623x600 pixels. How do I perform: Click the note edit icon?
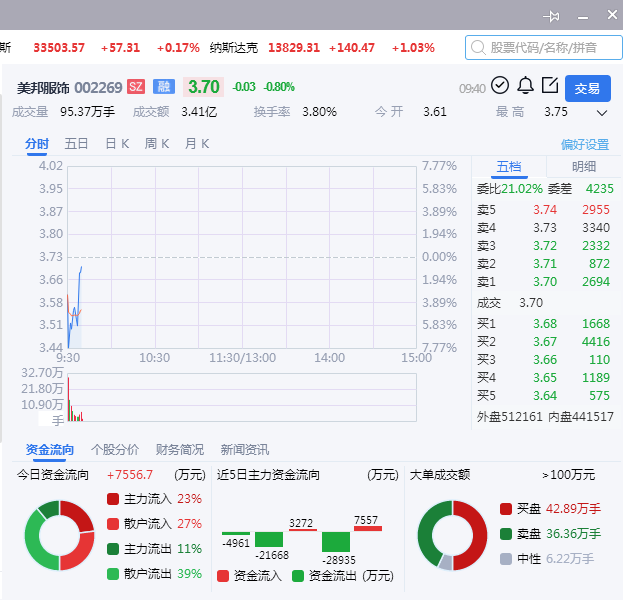550,85
